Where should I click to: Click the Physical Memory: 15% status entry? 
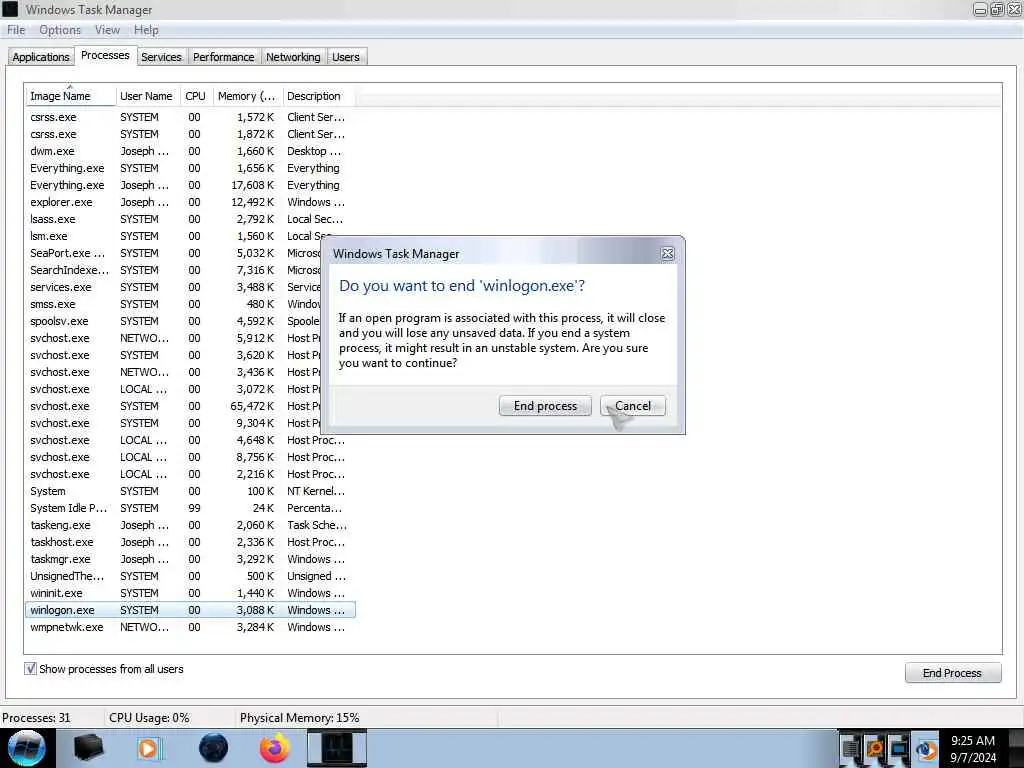pos(299,718)
